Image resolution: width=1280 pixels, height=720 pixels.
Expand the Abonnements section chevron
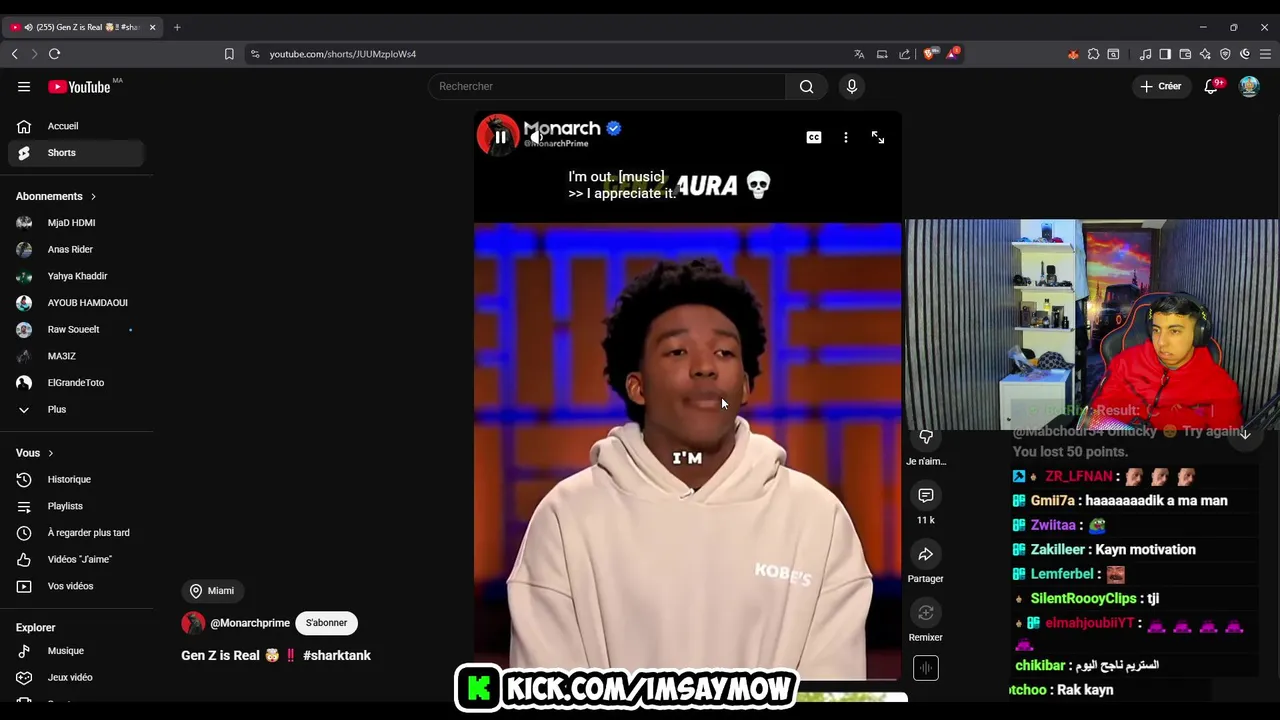[x=93, y=197]
